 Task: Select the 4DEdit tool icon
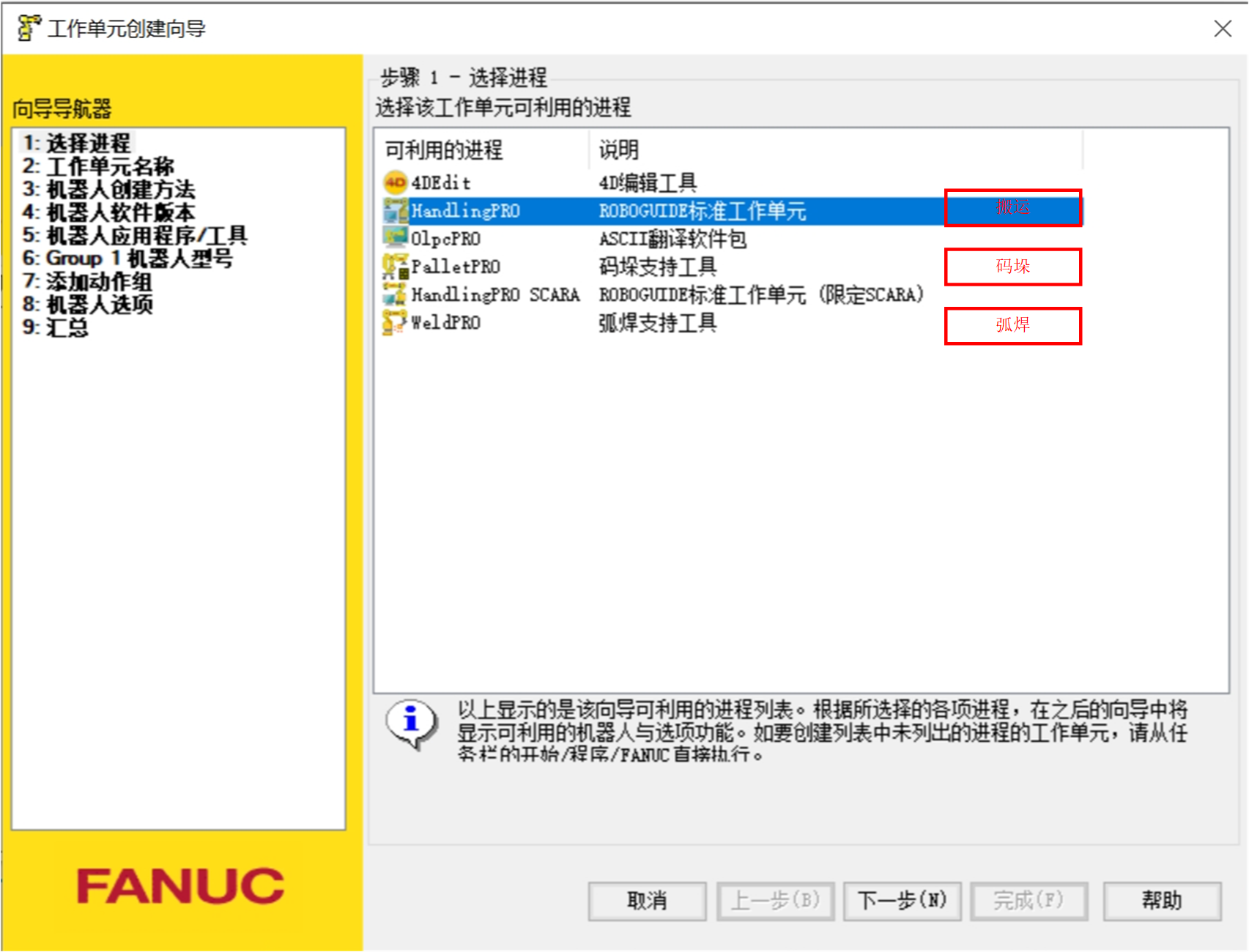(393, 182)
